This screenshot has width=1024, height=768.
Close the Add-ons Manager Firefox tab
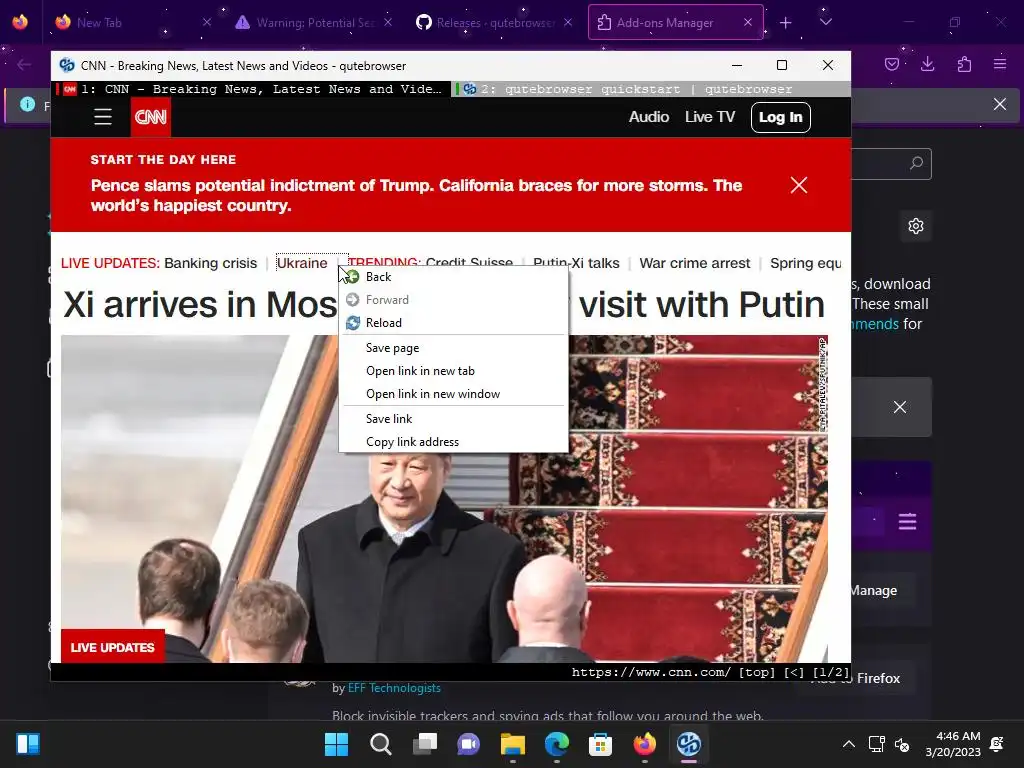click(748, 22)
